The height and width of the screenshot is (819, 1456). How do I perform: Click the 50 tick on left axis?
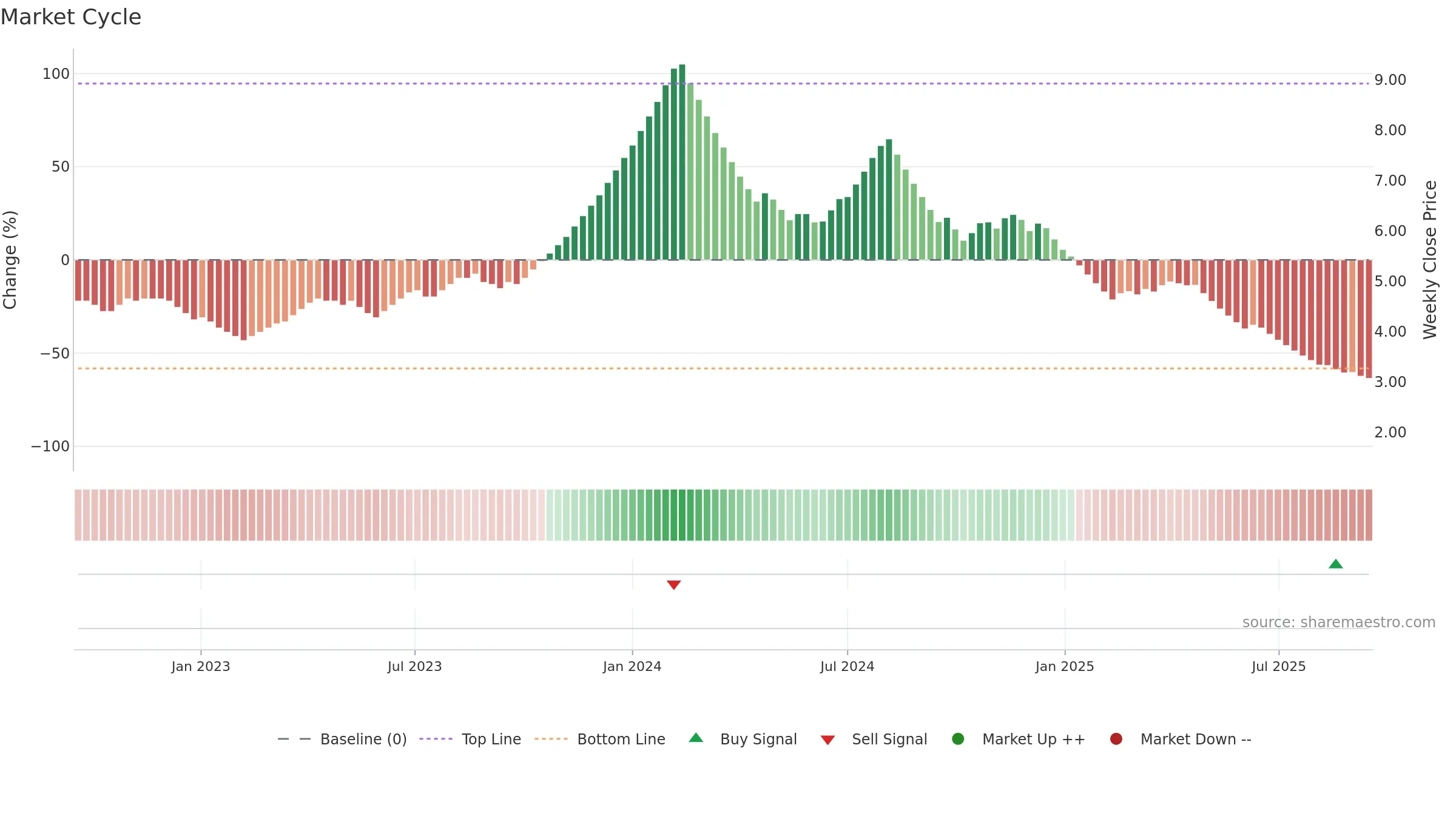tap(61, 167)
